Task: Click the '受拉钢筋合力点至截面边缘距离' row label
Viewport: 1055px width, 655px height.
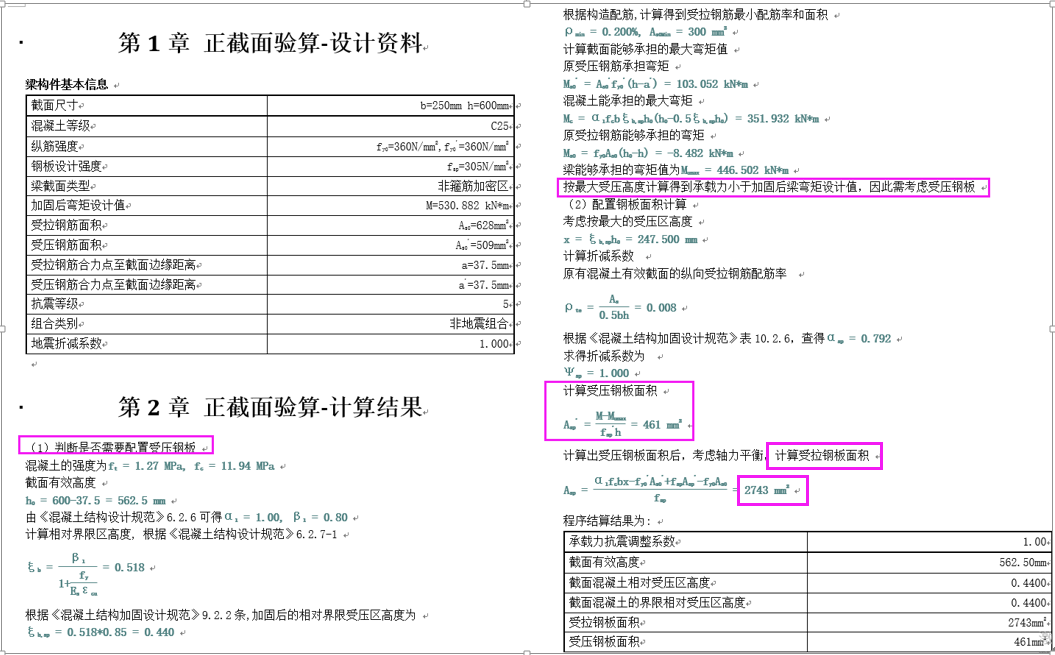Action: click(x=113, y=265)
